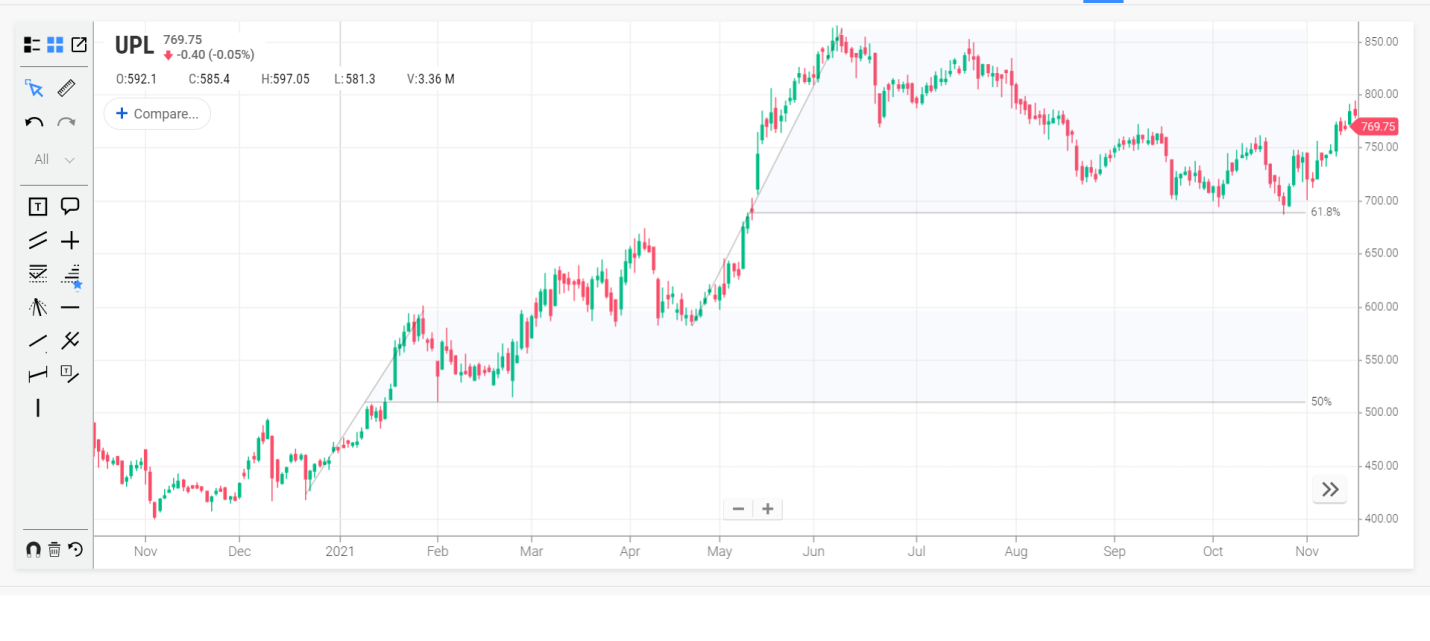1430x641 pixels.
Task: Open chart in pop-out window
Action: click(x=78, y=45)
